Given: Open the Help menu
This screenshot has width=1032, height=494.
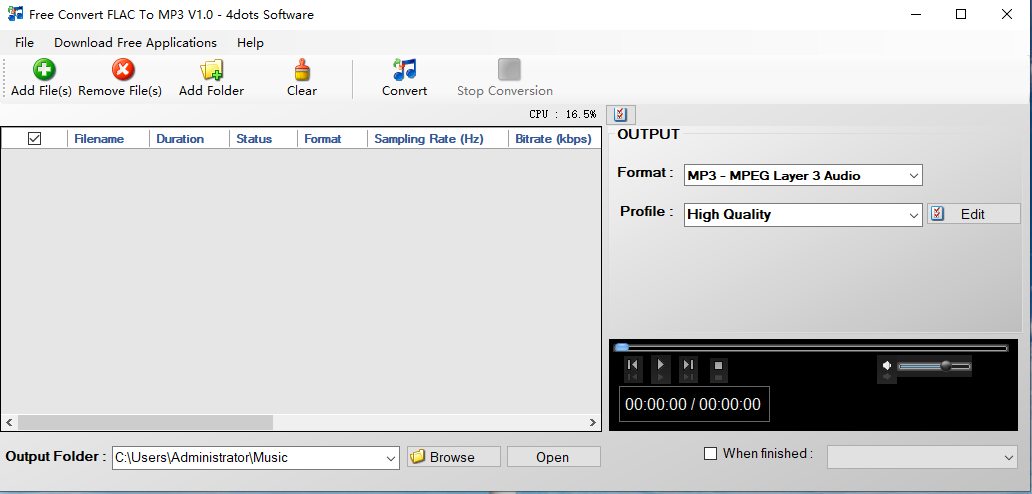Looking at the screenshot, I should 250,43.
